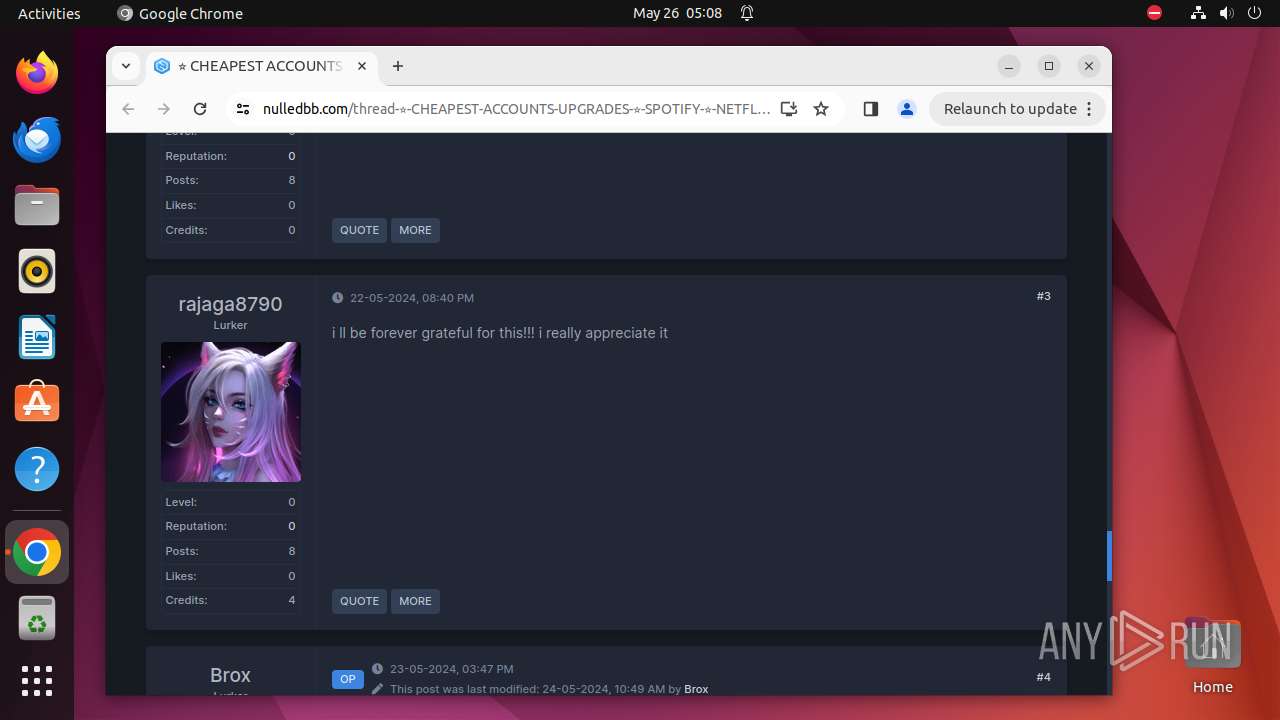Viewport: 1280px width, 720px height.
Task: Open a new browser tab
Action: 398,66
